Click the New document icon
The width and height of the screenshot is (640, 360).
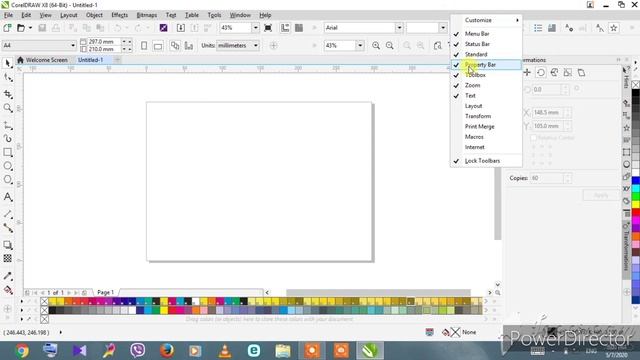tap(7, 28)
